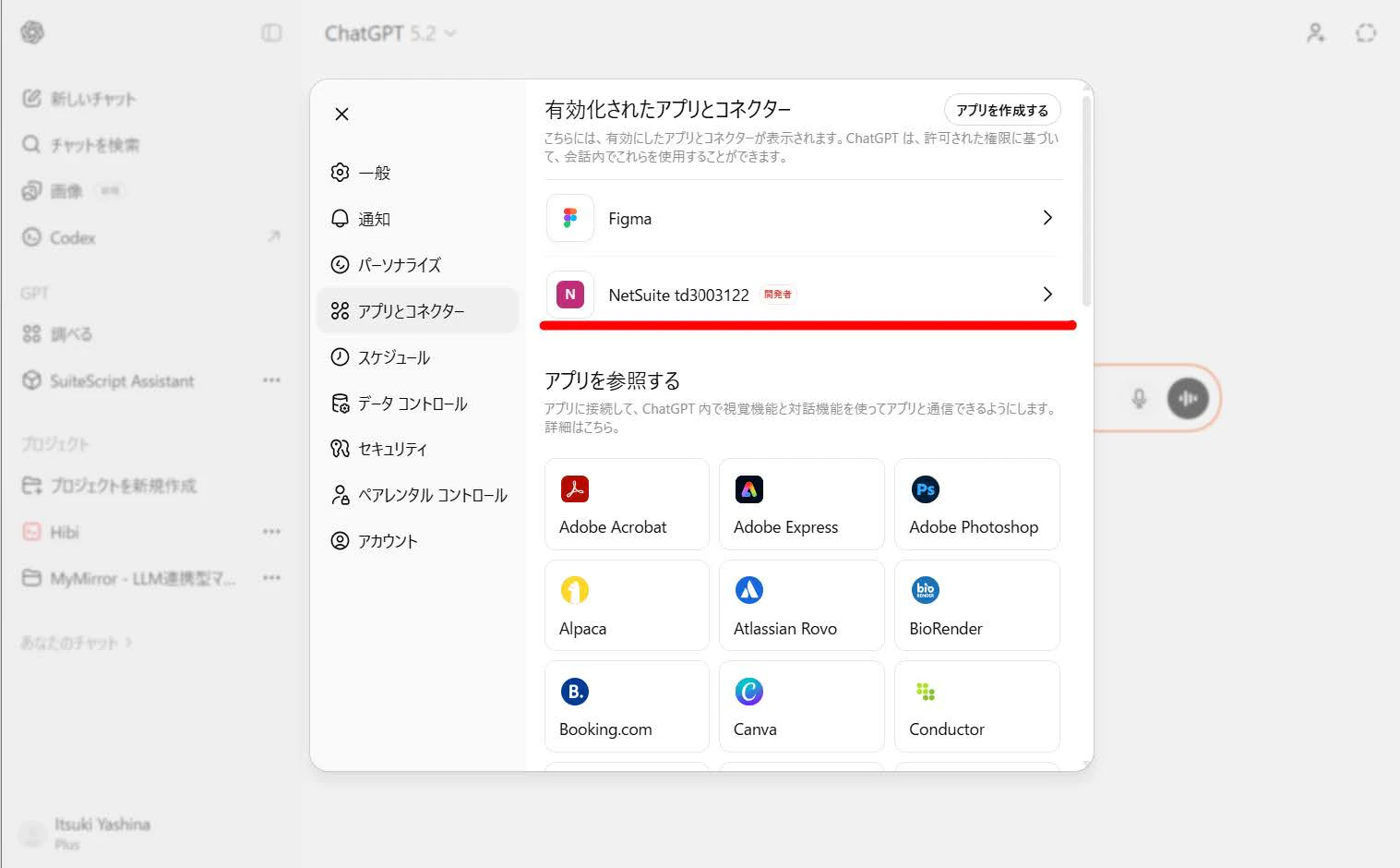Click the BioRender icon

point(925,590)
